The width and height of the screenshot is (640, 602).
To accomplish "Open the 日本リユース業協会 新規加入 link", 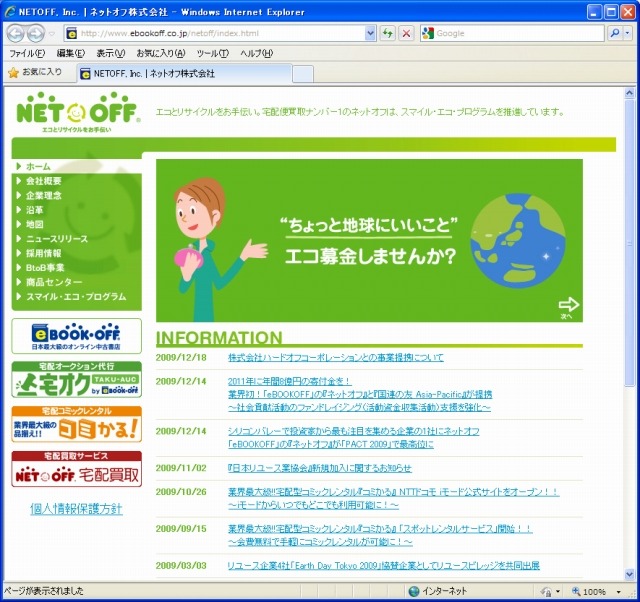I will click(320, 468).
